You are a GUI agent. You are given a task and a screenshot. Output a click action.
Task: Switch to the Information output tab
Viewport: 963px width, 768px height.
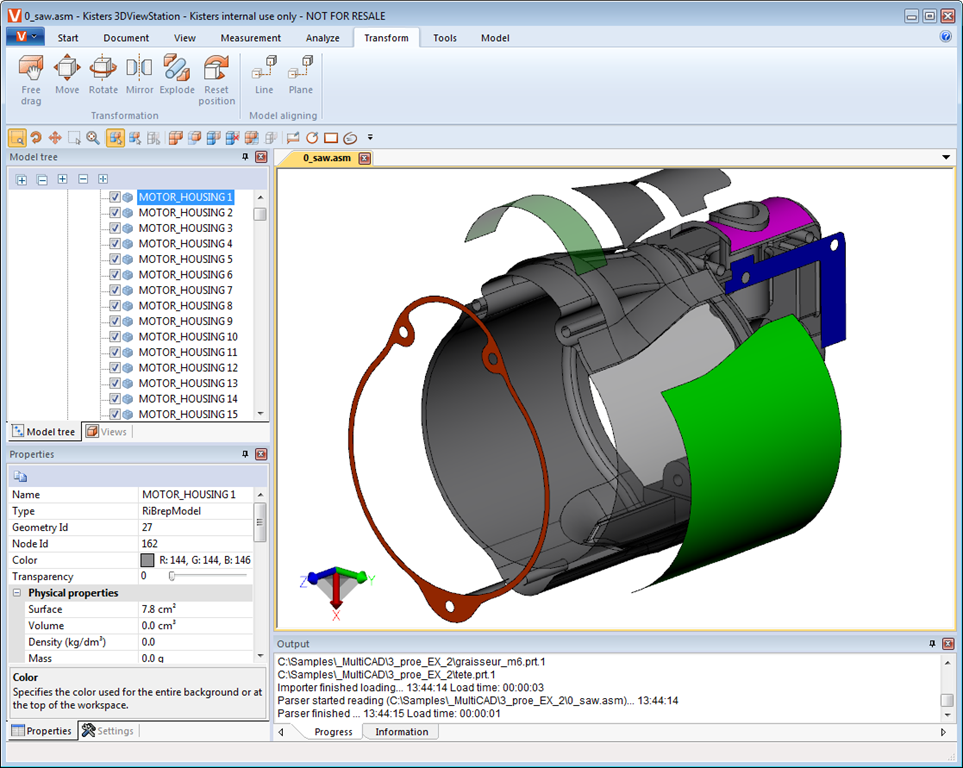tap(401, 732)
